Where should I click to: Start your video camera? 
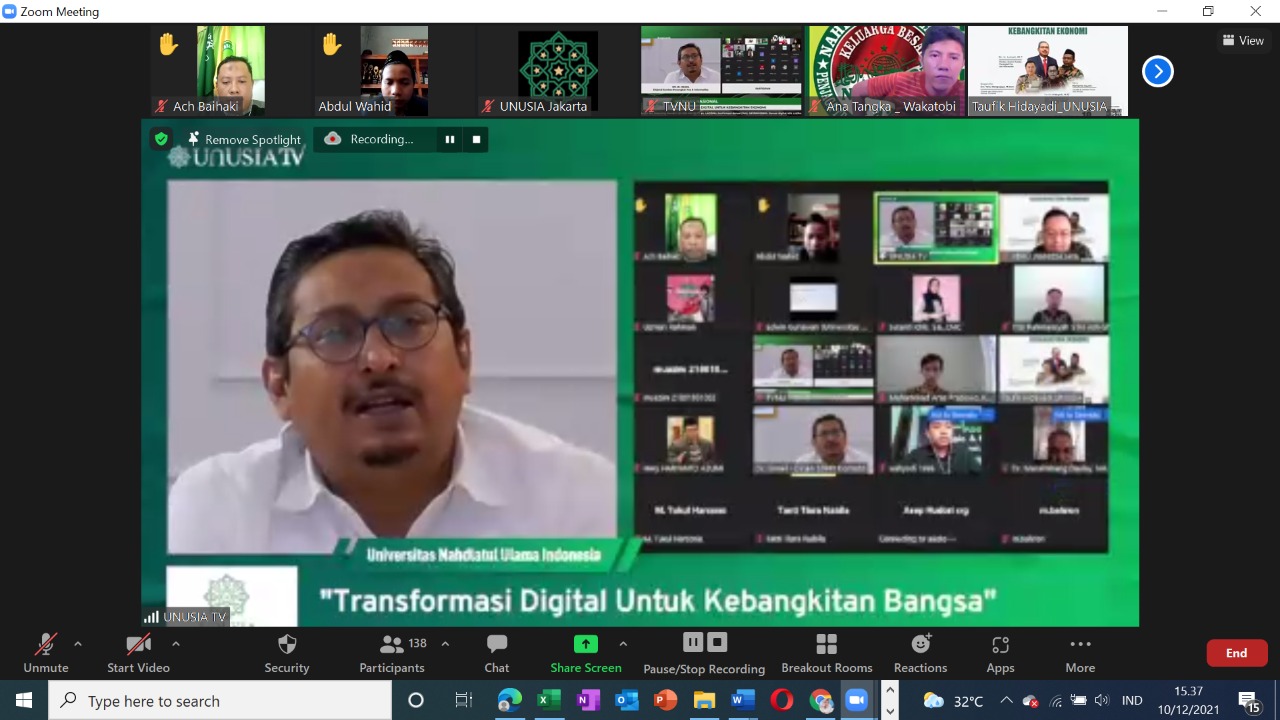tap(138, 651)
